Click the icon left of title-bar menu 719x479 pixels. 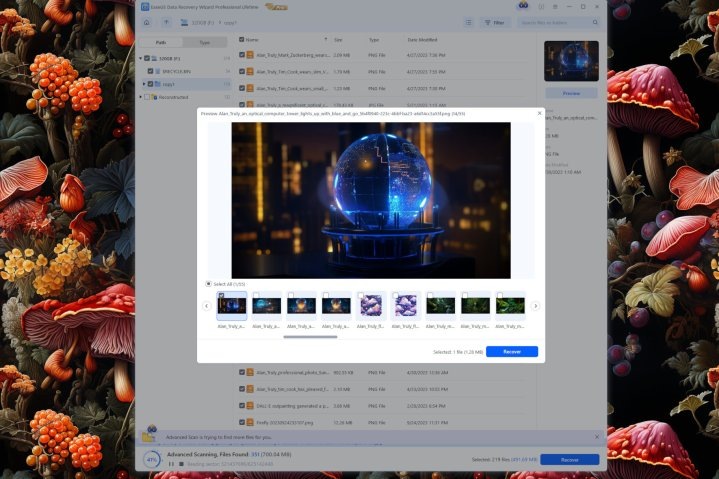(x=541, y=7)
